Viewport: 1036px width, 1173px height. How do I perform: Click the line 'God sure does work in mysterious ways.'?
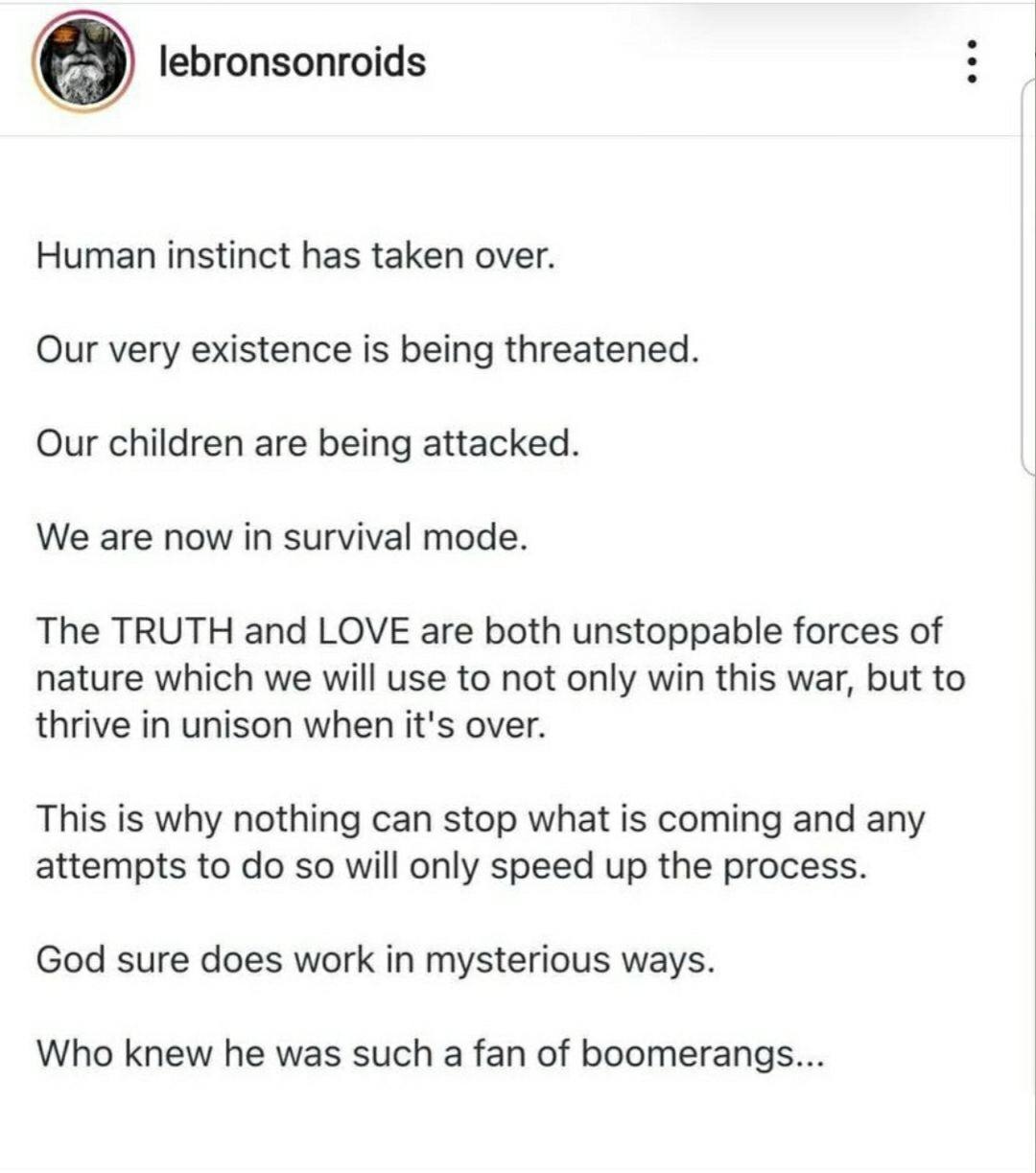(x=376, y=961)
